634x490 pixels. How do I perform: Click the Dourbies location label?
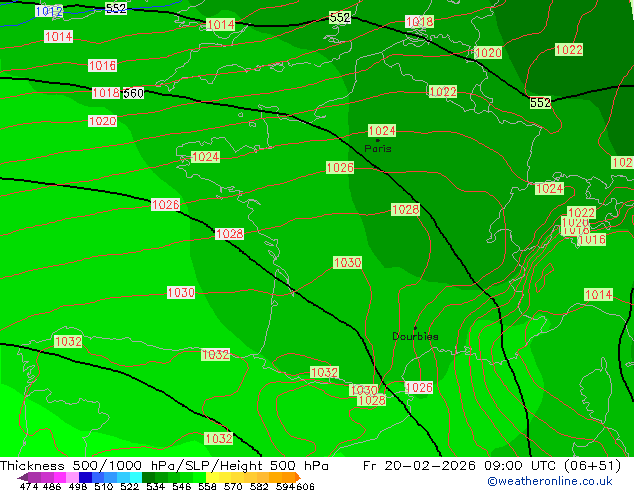pos(415,336)
